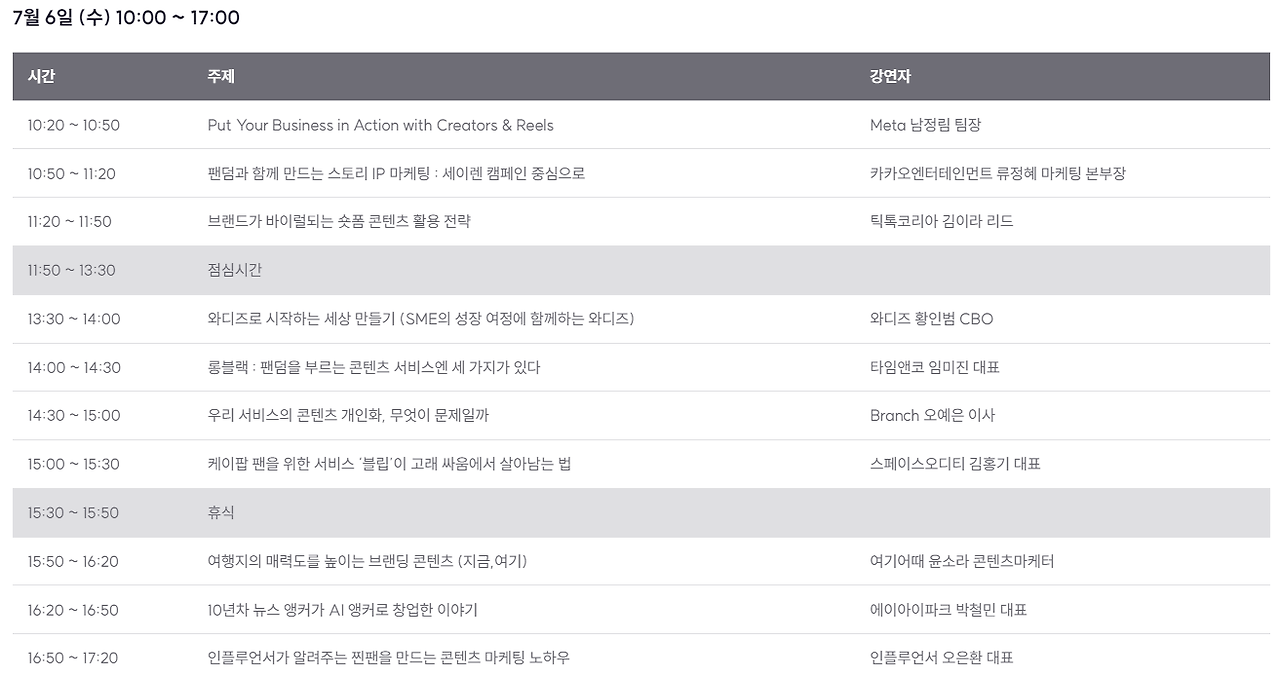1280x677 pixels.
Task: Click the speaker 인플루언서 오은환 대표
Action: (x=941, y=658)
